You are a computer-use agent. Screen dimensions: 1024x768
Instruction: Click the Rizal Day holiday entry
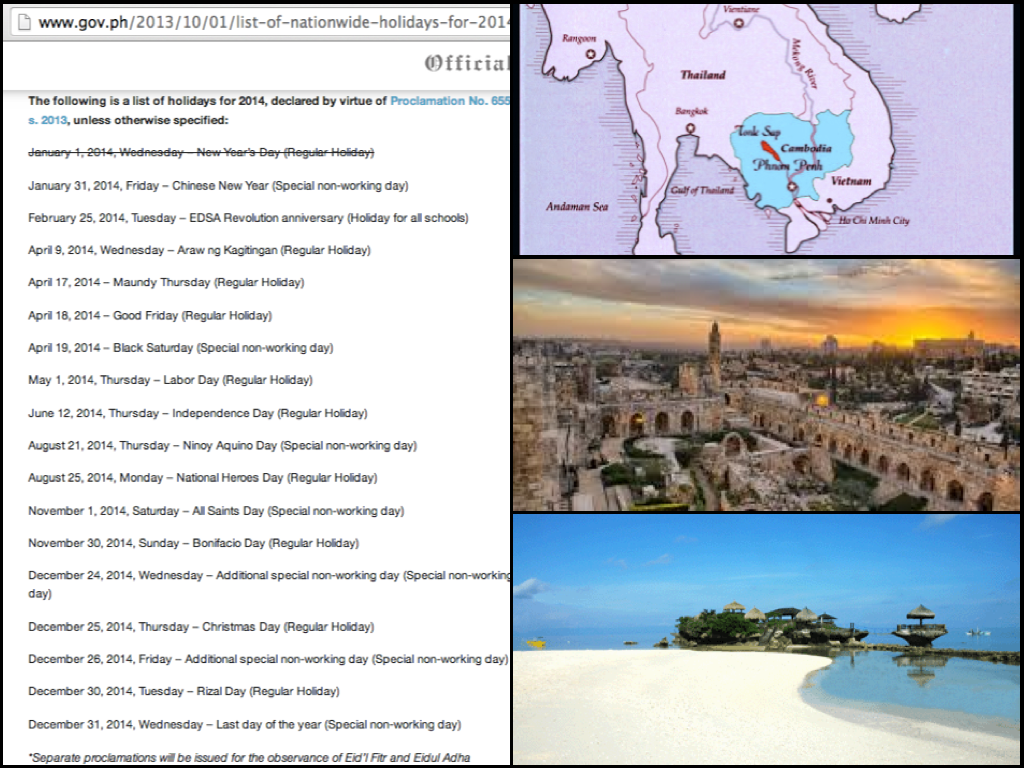(x=183, y=691)
